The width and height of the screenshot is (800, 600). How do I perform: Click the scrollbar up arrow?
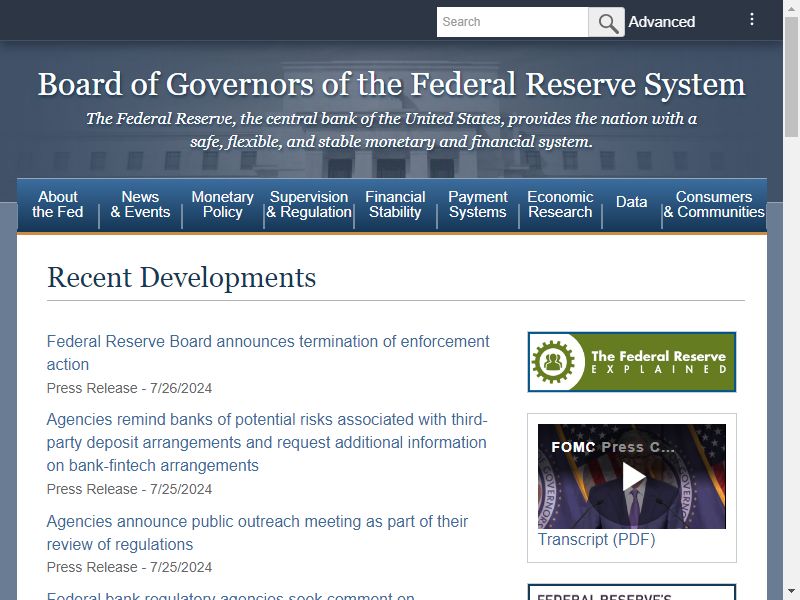pos(792,7)
